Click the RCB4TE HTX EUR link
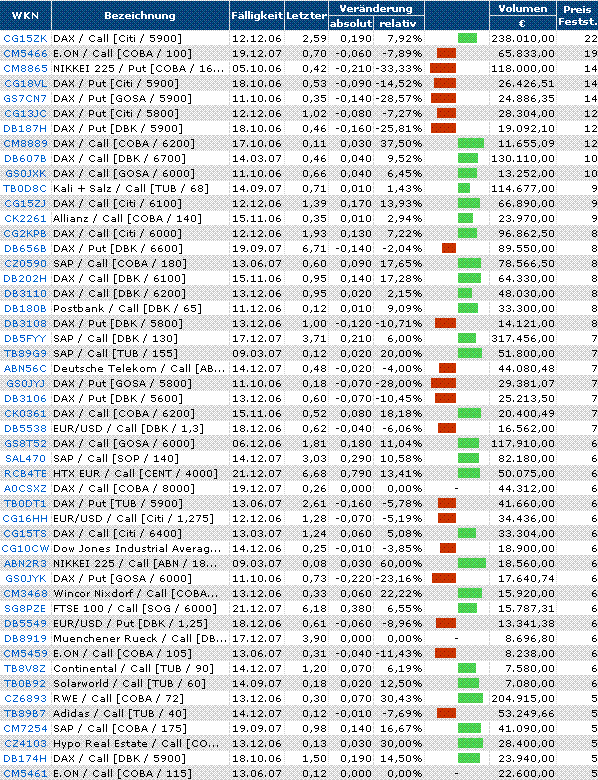The image size is (598, 780). click(25, 473)
